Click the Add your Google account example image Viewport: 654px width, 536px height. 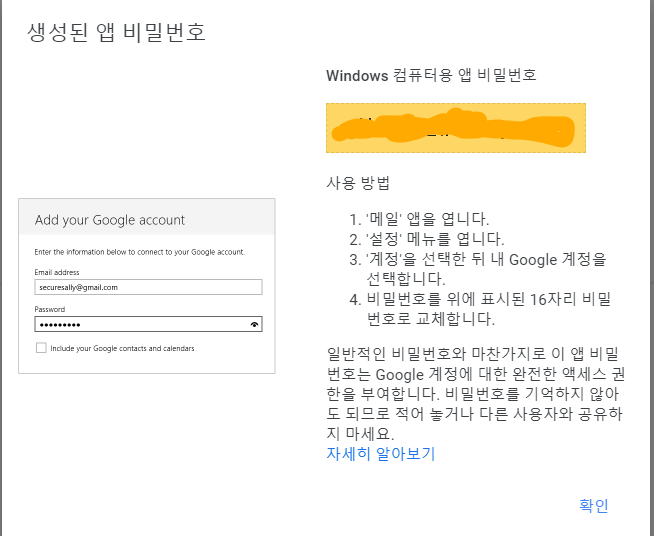coord(147,286)
